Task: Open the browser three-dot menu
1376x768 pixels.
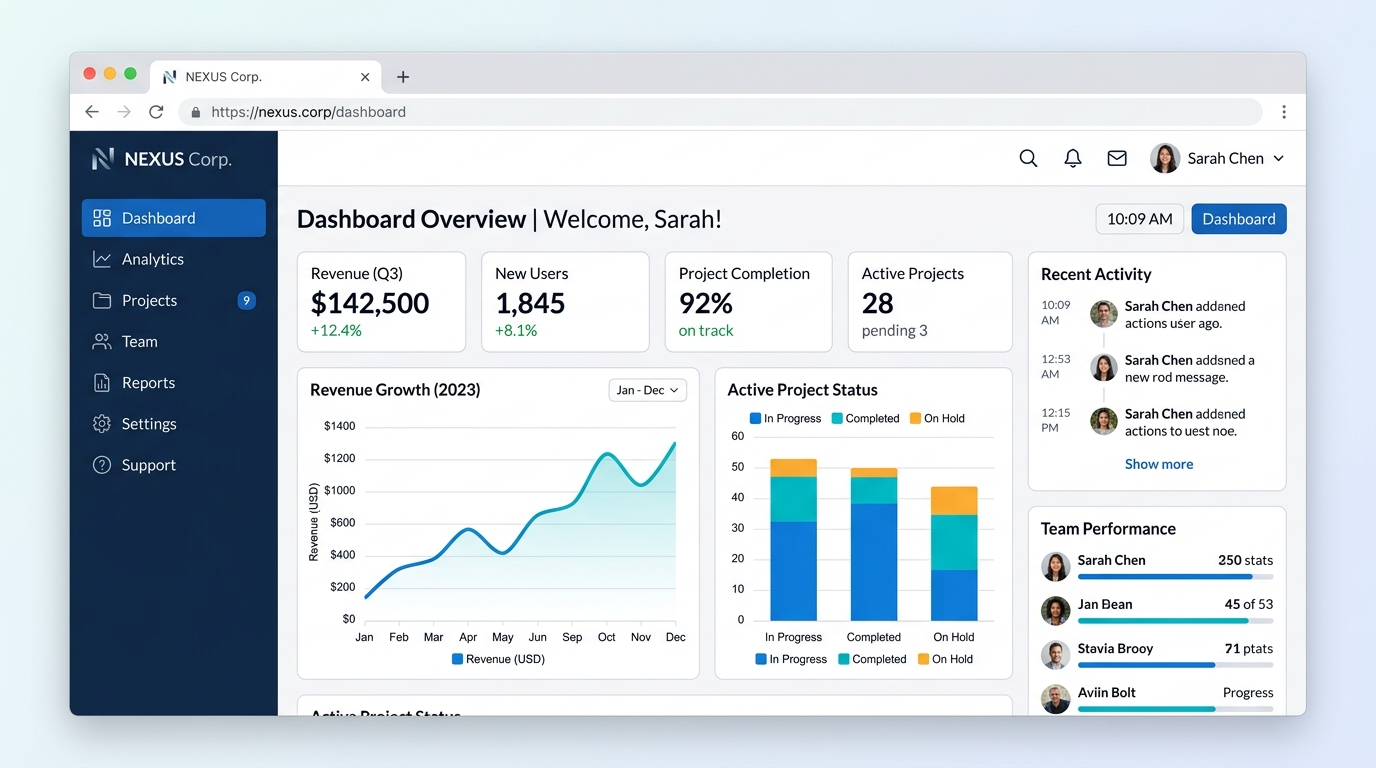Action: click(x=1284, y=112)
